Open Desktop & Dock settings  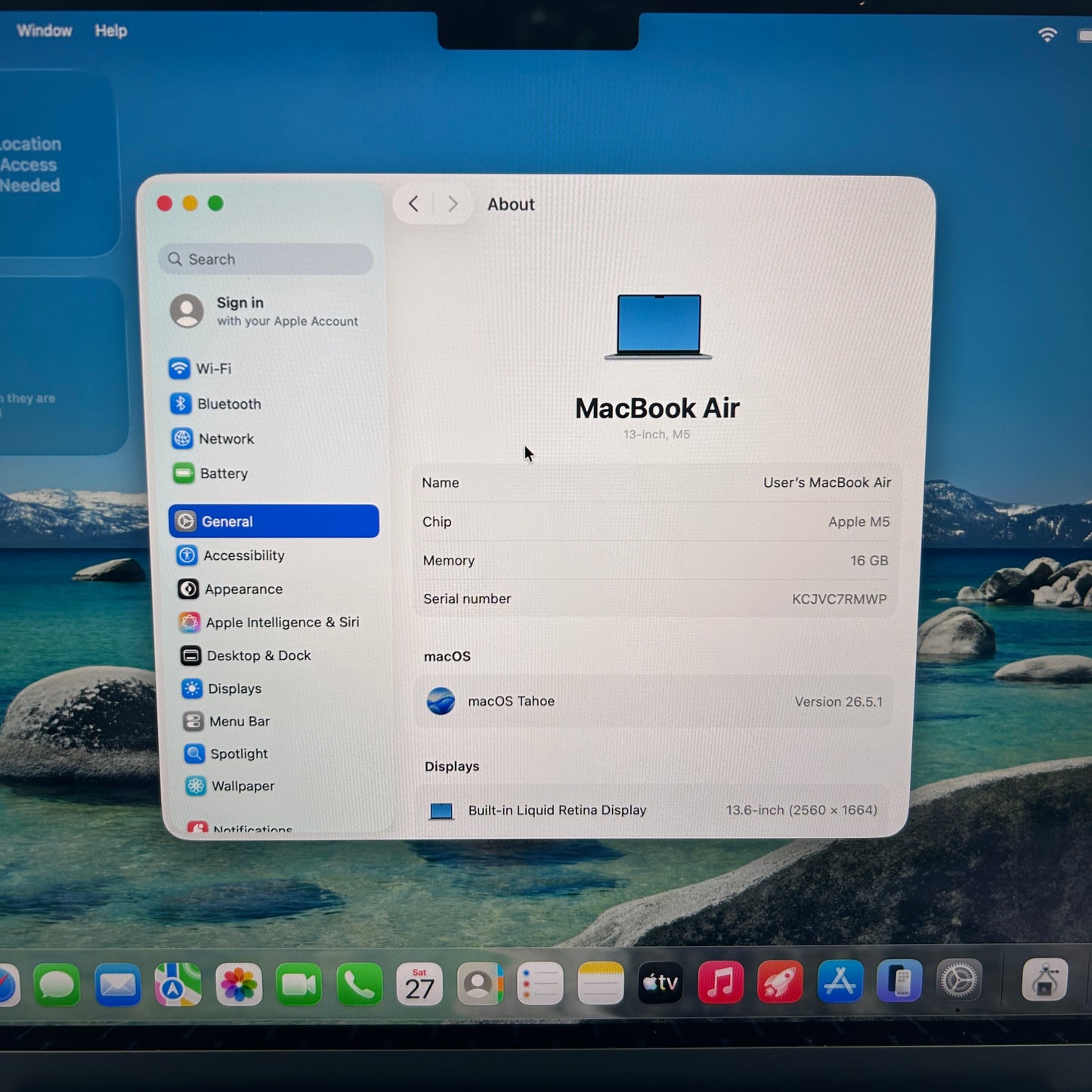[x=246, y=655]
